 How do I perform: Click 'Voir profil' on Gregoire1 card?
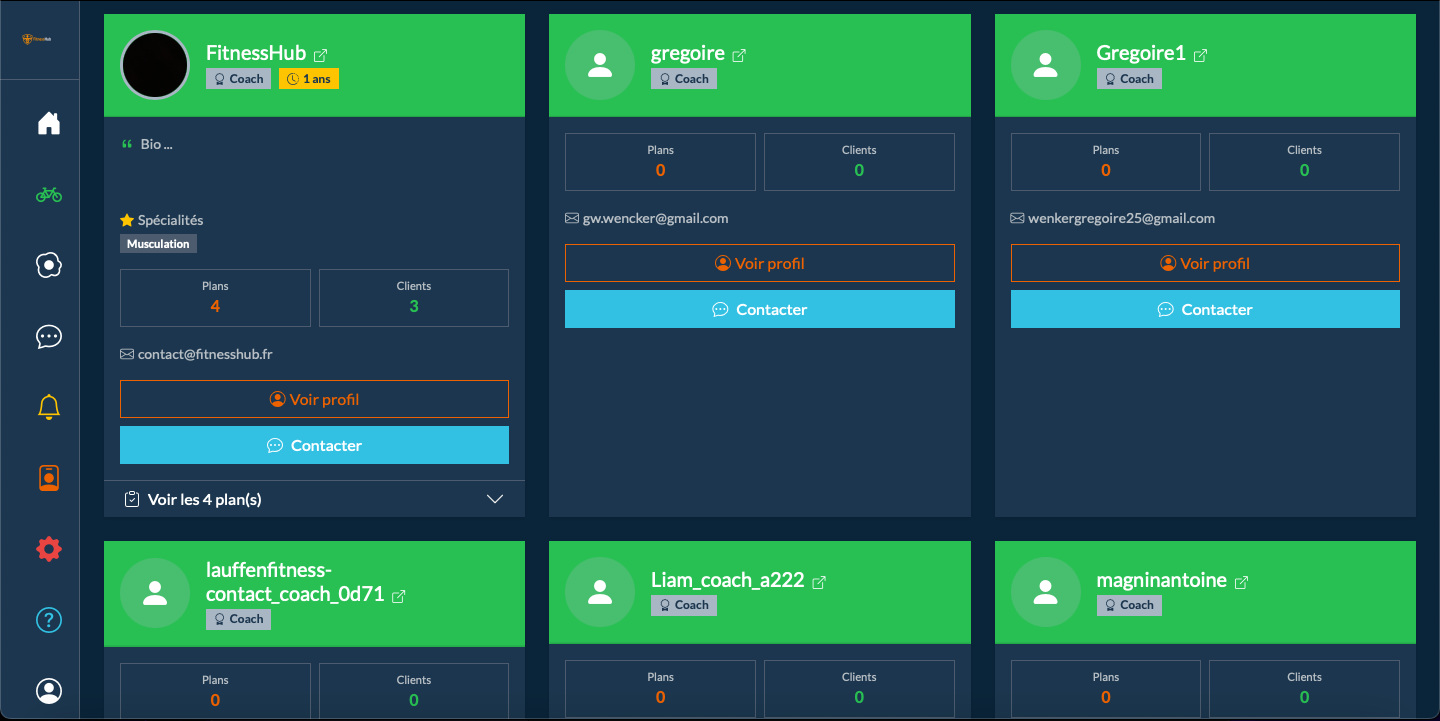pos(1205,263)
